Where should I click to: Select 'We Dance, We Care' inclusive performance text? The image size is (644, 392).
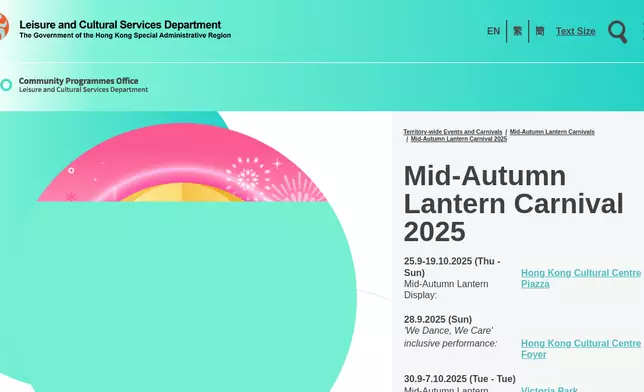451,337
